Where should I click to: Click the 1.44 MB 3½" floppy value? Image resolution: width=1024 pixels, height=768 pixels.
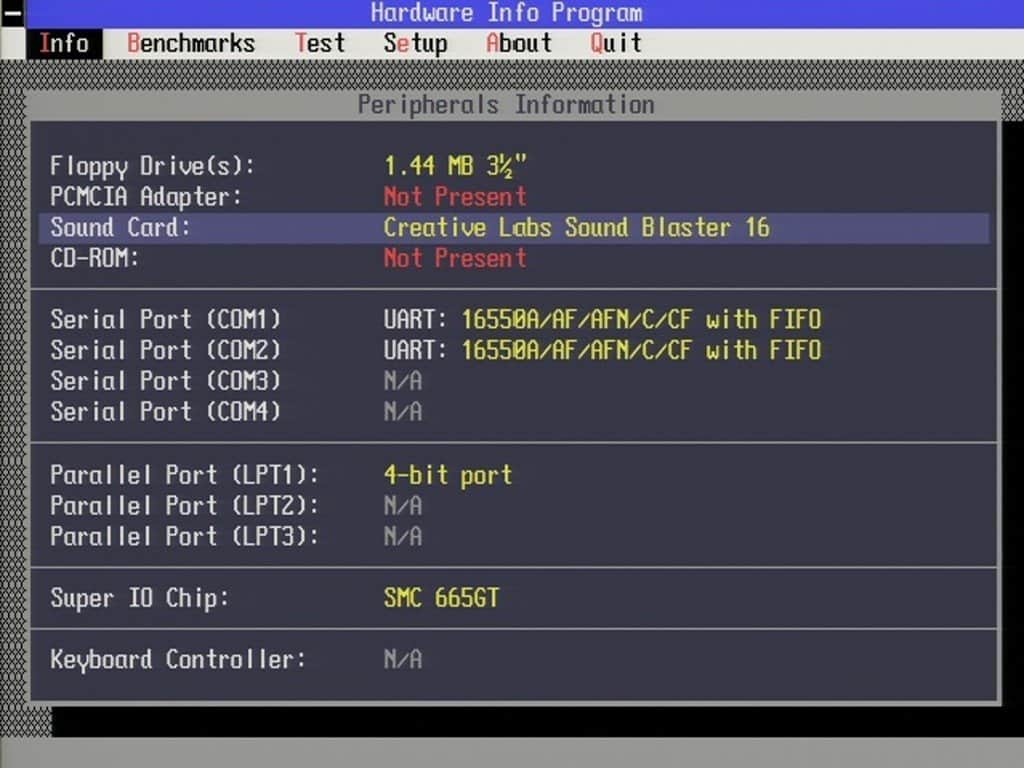[455, 167]
